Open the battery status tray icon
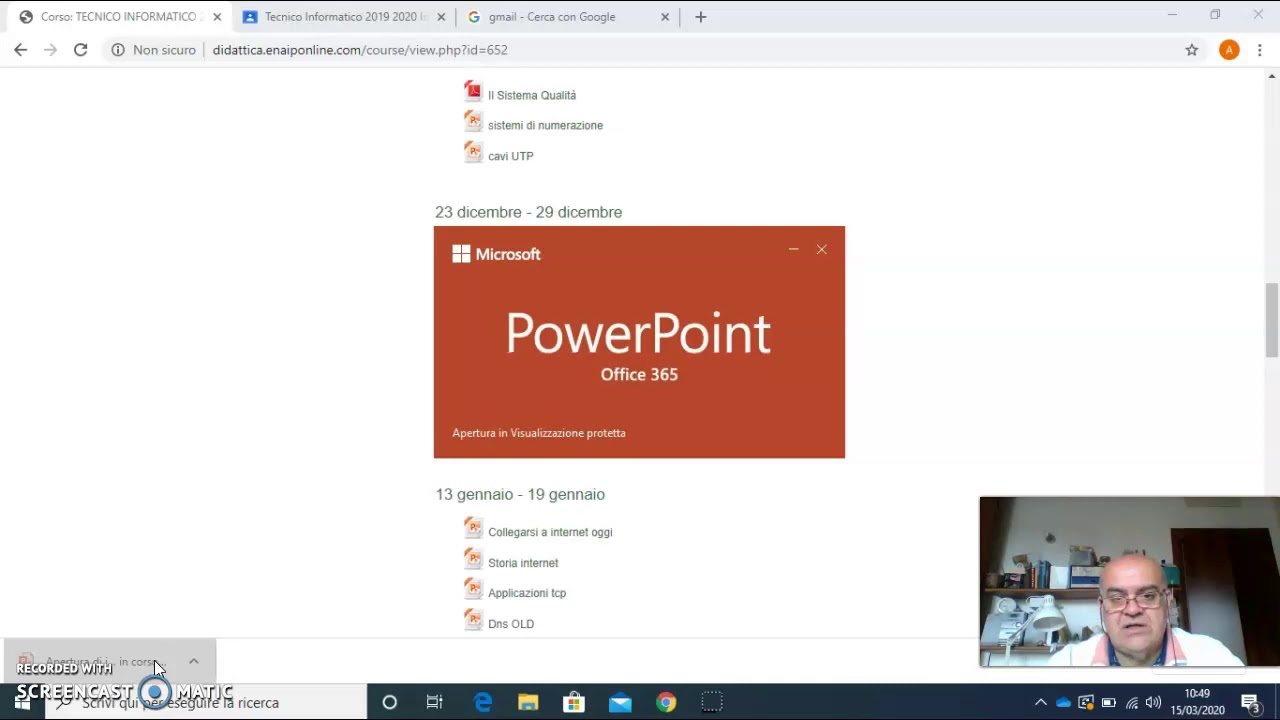The image size is (1280, 720). tap(1108, 702)
